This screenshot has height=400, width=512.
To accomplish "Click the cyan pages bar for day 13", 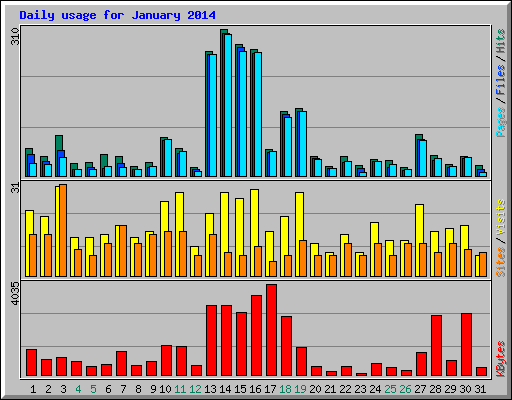I will (213, 115).
